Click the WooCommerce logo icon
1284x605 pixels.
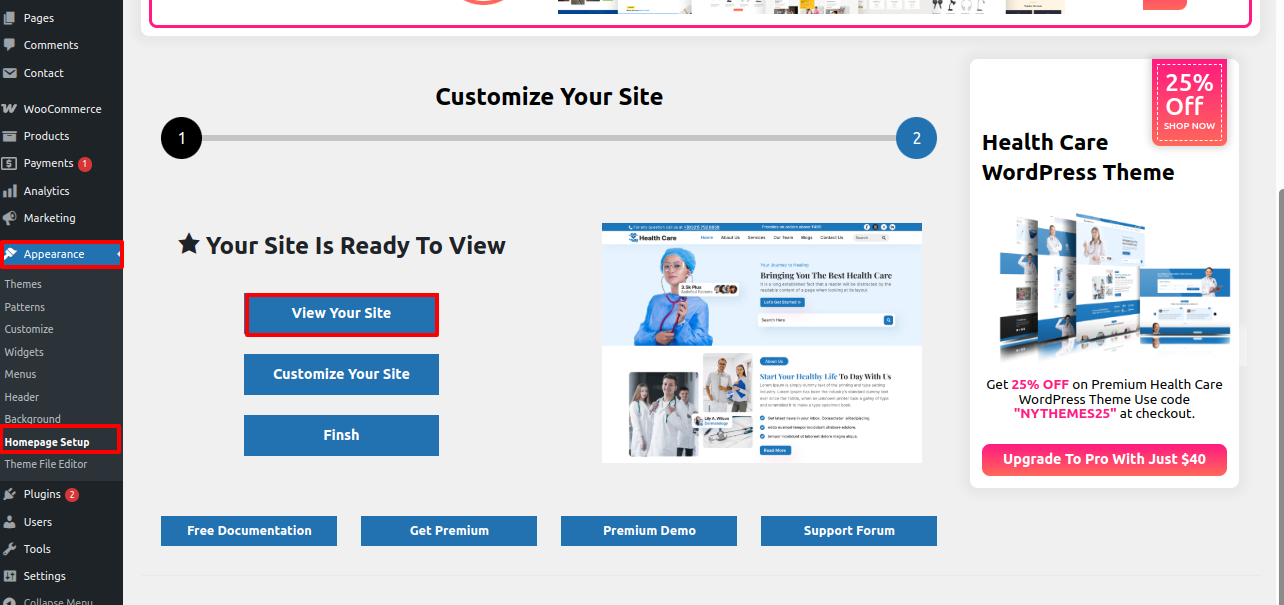(10, 109)
